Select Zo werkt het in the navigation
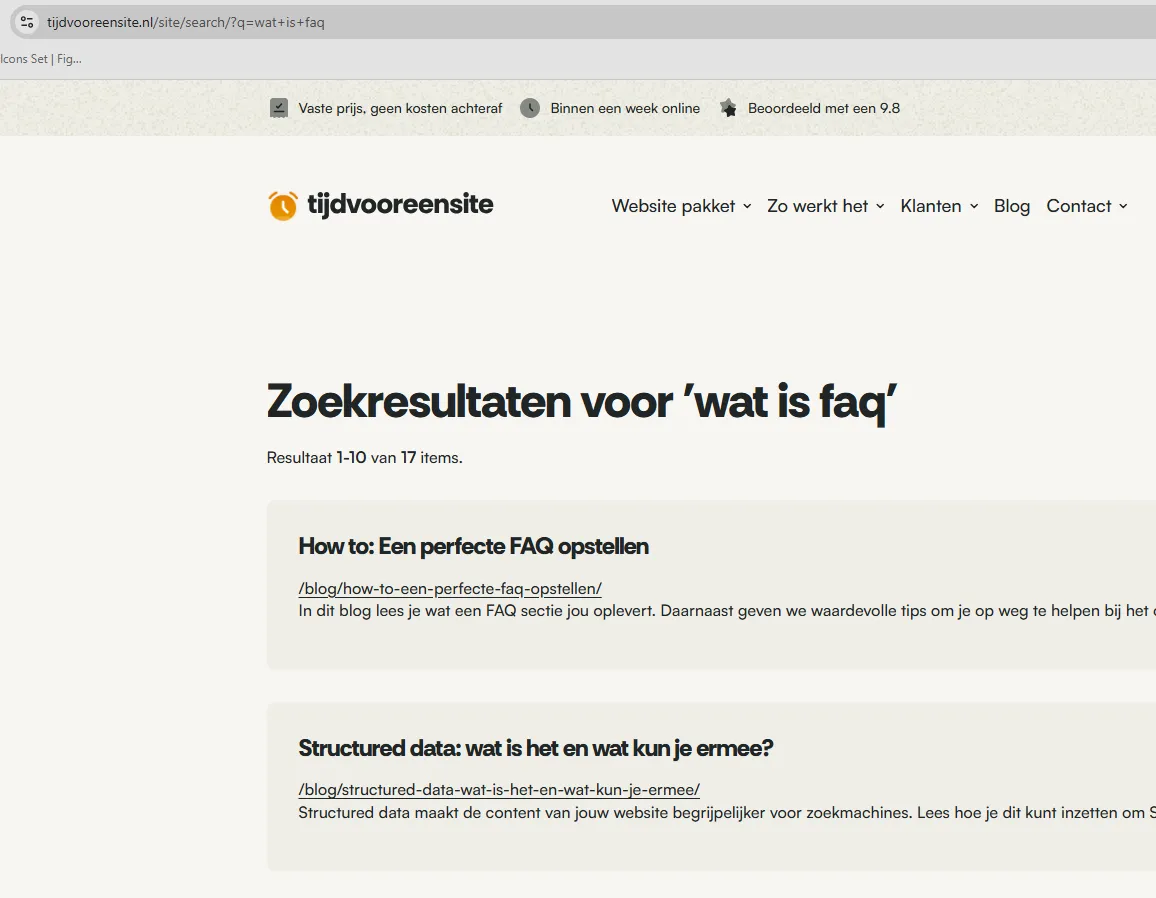1156x898 pixels. click(x=817, y=206)
